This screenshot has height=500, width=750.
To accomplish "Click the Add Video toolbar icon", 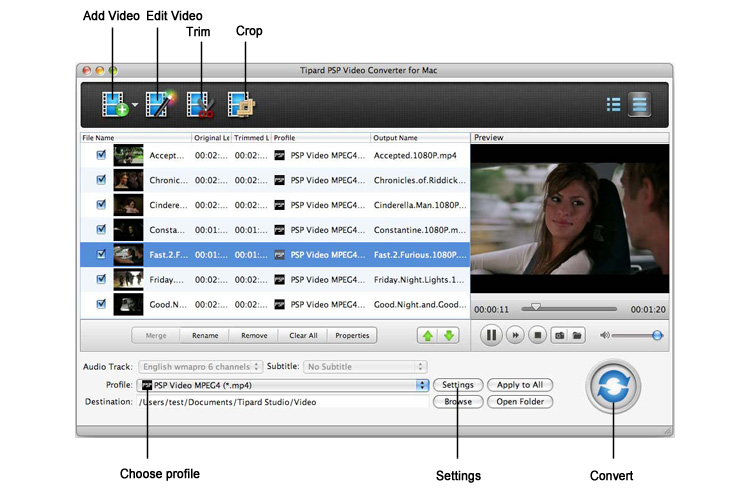I will [x=115, y=104].
